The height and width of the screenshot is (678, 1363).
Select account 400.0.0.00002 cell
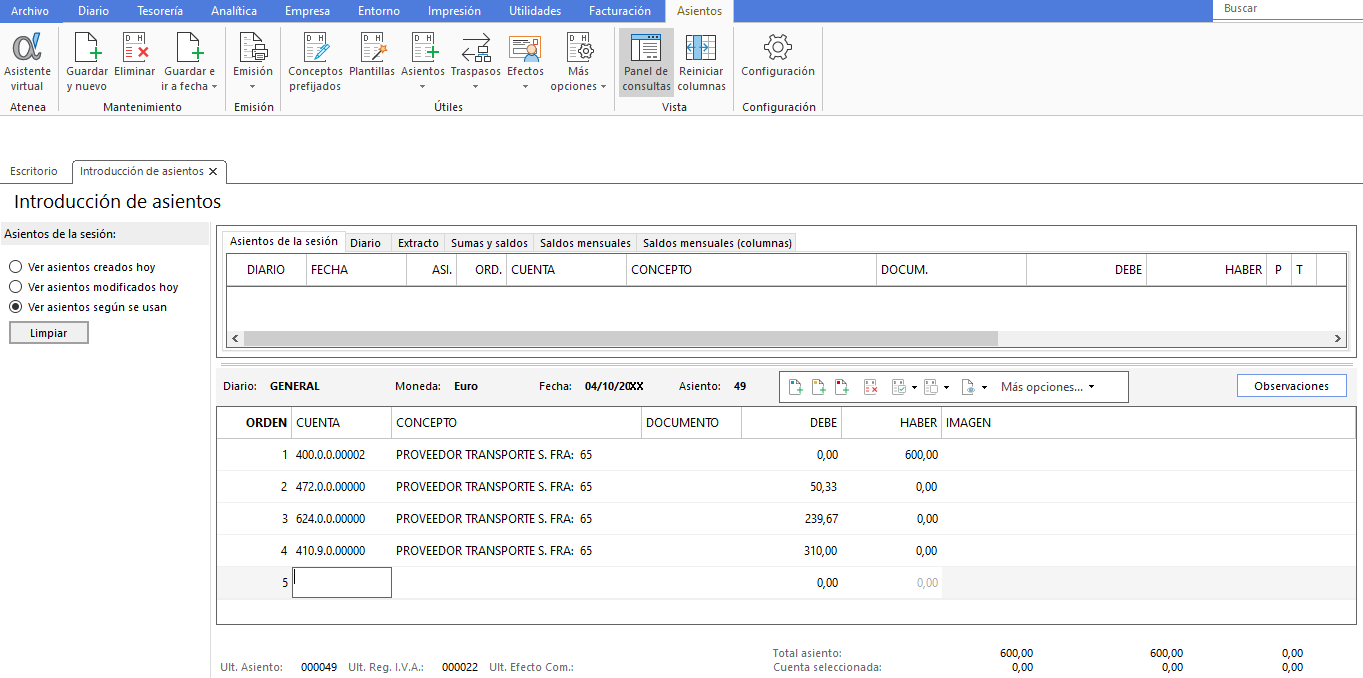341,455
